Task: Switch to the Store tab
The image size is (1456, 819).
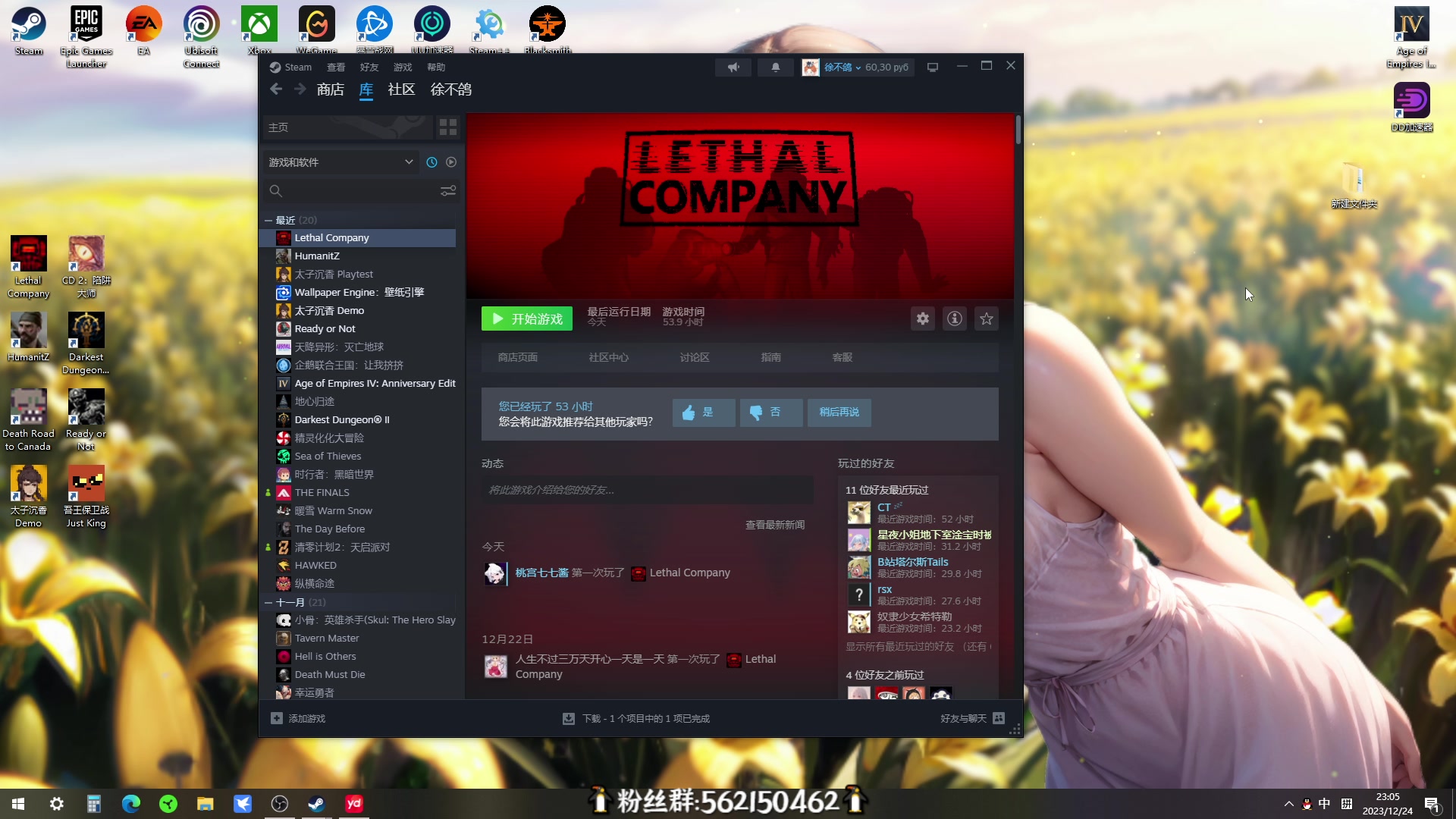Action: tap(331, 89)
